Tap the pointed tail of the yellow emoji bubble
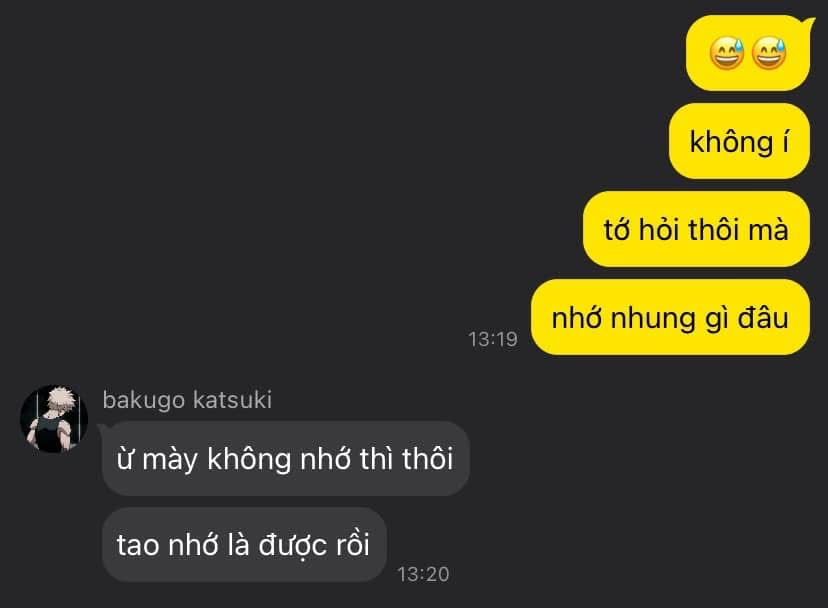 [x=808, y=24]
